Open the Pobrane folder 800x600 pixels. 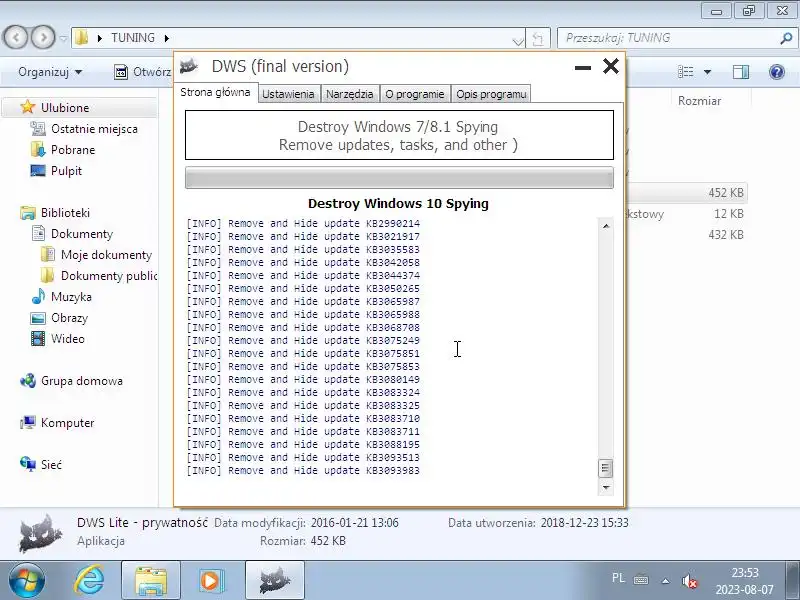coord(72,149)
